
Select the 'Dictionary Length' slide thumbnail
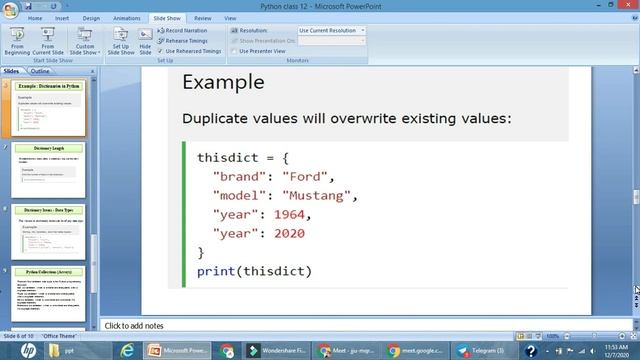pyautogui.click(x=48, y=170)
